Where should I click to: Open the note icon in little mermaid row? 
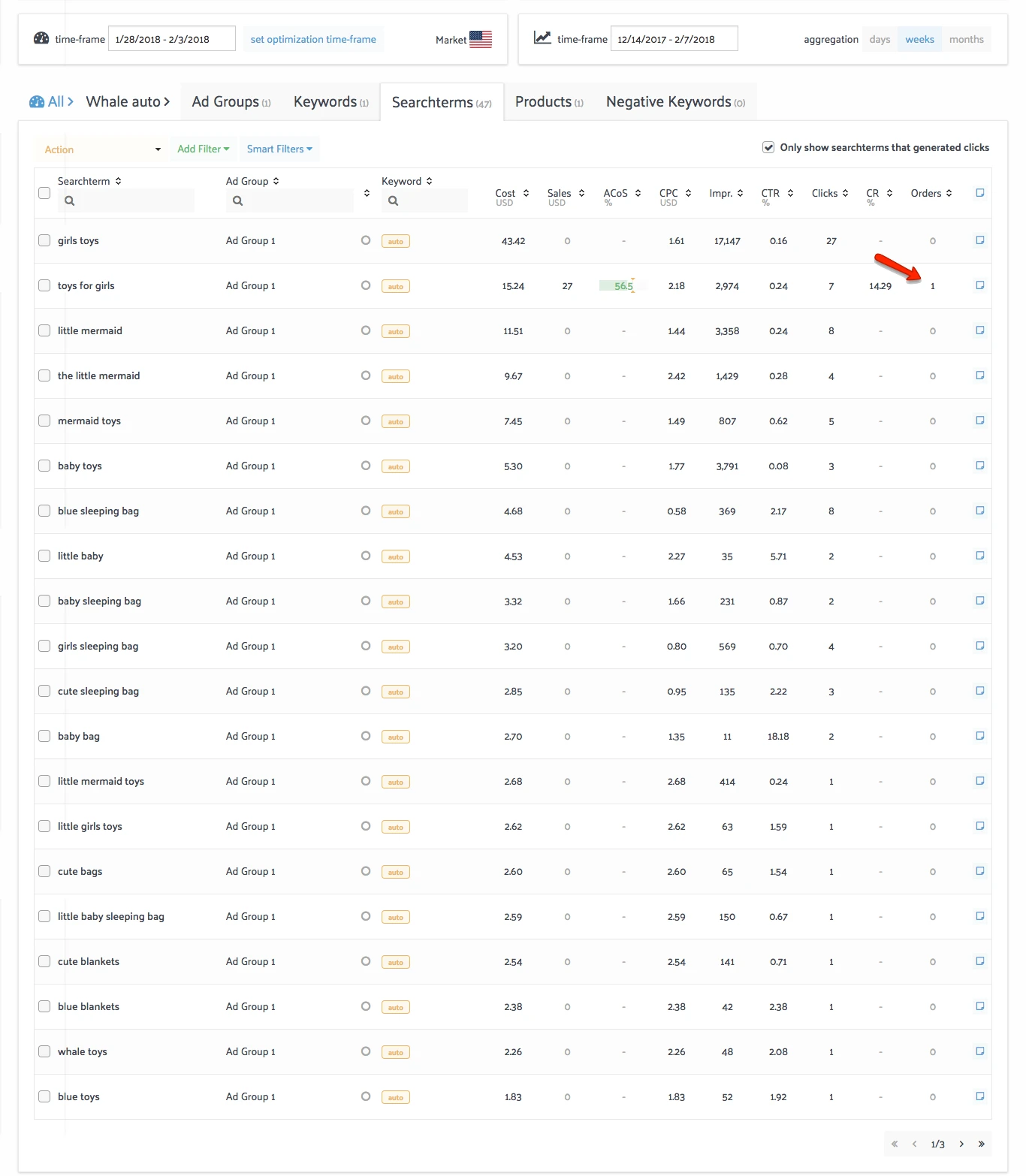980,330
